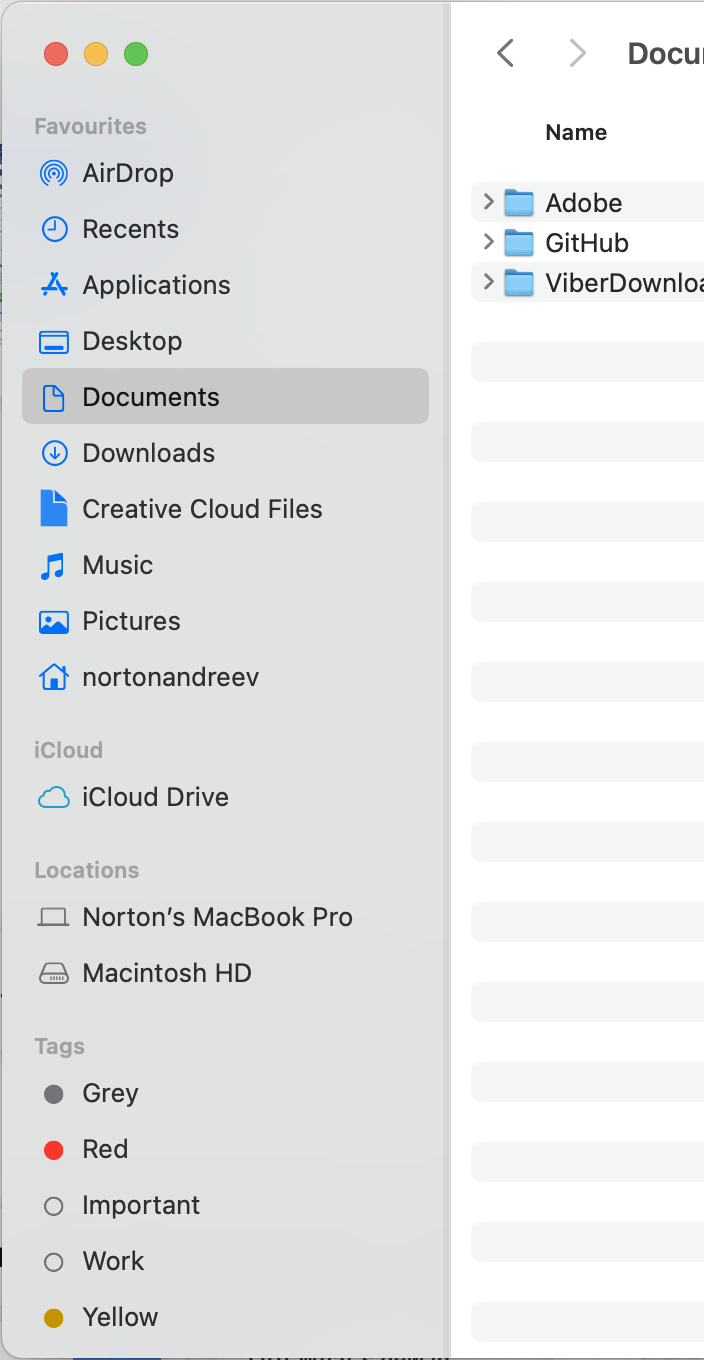Sort files by the Name column header
704x1360 pixels.
[x=576, y=132]
